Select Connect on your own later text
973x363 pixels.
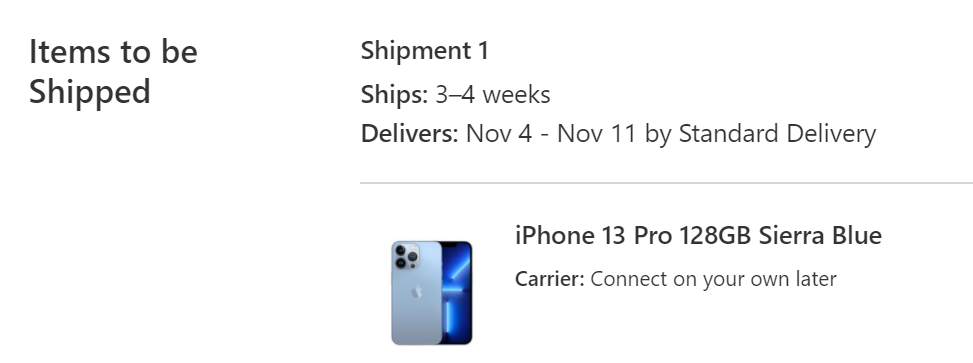[713, 279]
